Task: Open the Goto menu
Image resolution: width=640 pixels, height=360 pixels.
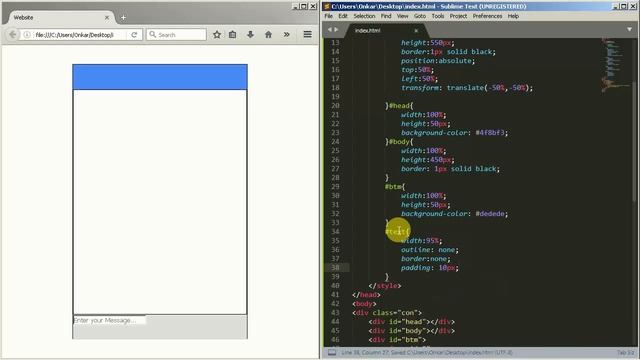Action: [x=420, y=16]
